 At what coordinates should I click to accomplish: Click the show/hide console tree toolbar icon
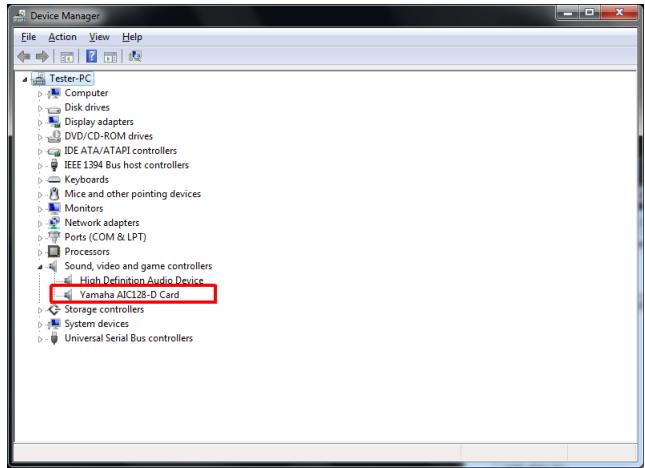tap(67, 57)
